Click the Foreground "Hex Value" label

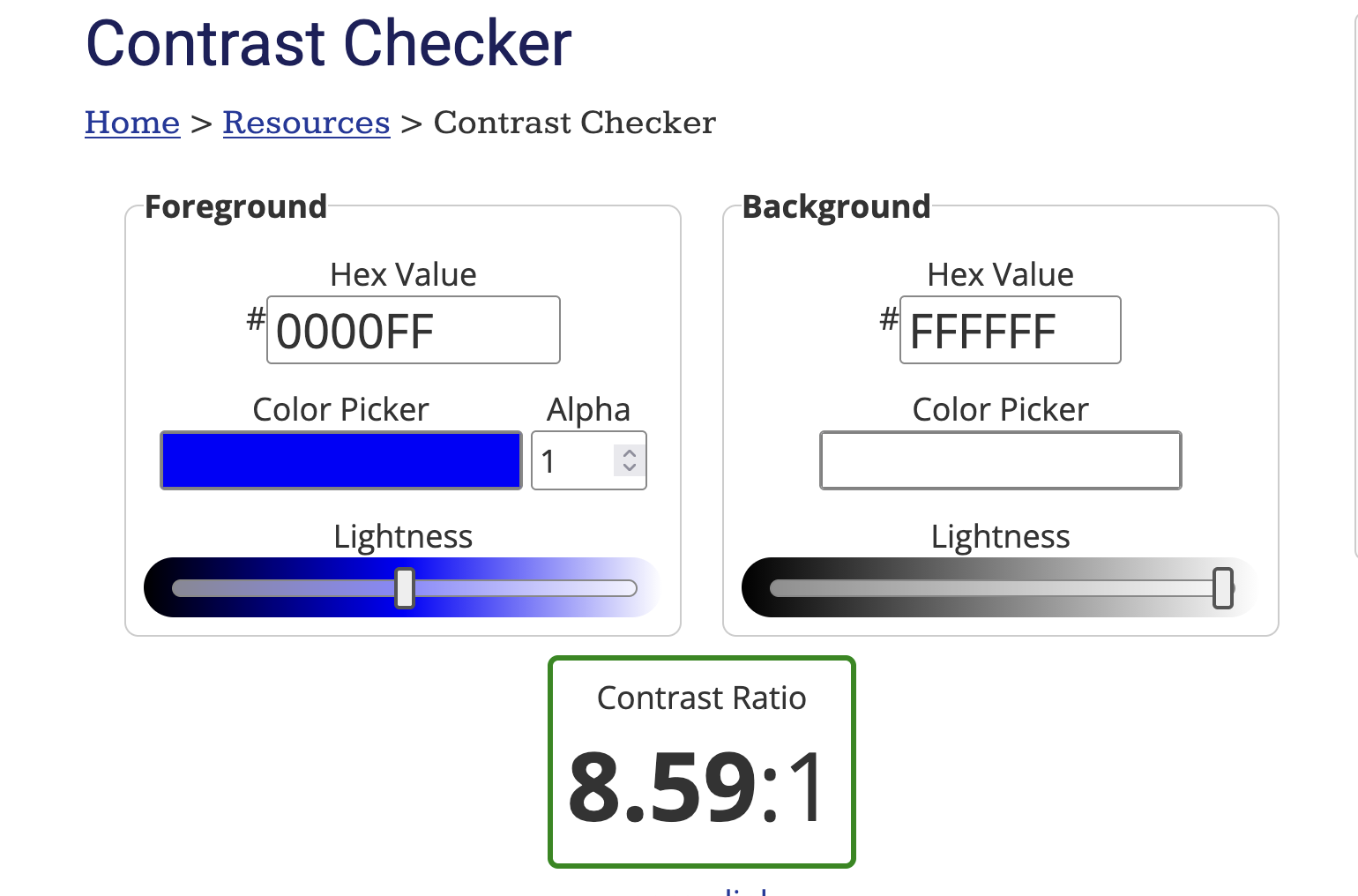point(403,275)
